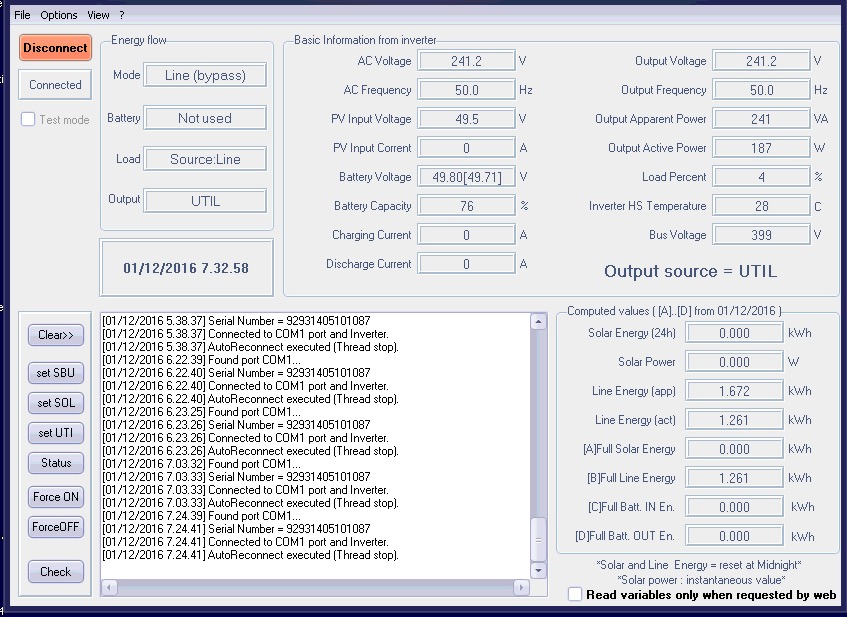Click the Solar Energy (24h) value field
This screenshot has width=847, height=617.
coord(735,333)
